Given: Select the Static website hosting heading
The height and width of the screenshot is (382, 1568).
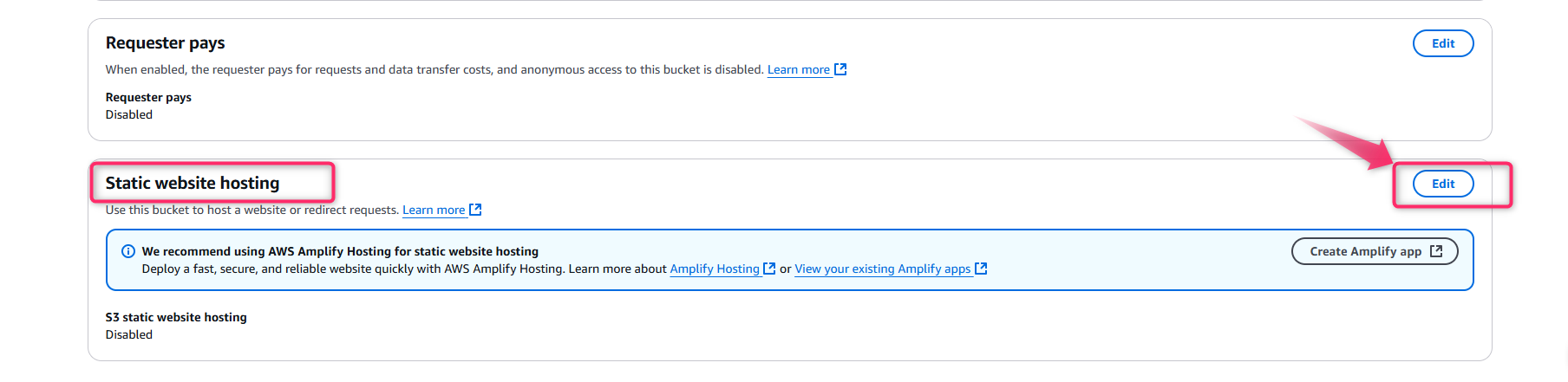Looking at the screenshot, I should [x=193, y=183].
